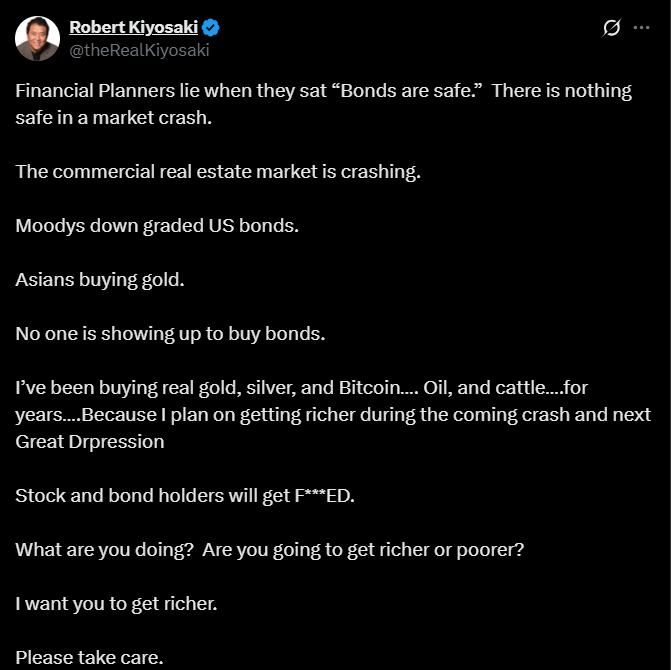Click the "Please take care" closing line
Screen dimensions: 671x670
89,658
